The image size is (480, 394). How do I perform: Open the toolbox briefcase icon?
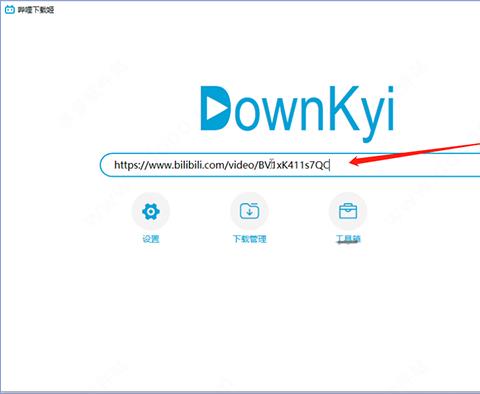pos(348,211)
